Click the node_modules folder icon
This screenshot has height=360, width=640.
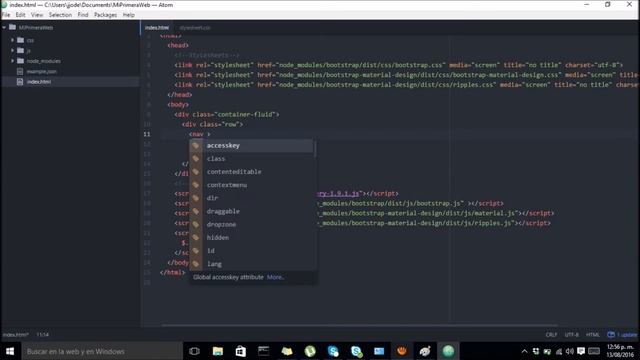click(x=20, y=60)
